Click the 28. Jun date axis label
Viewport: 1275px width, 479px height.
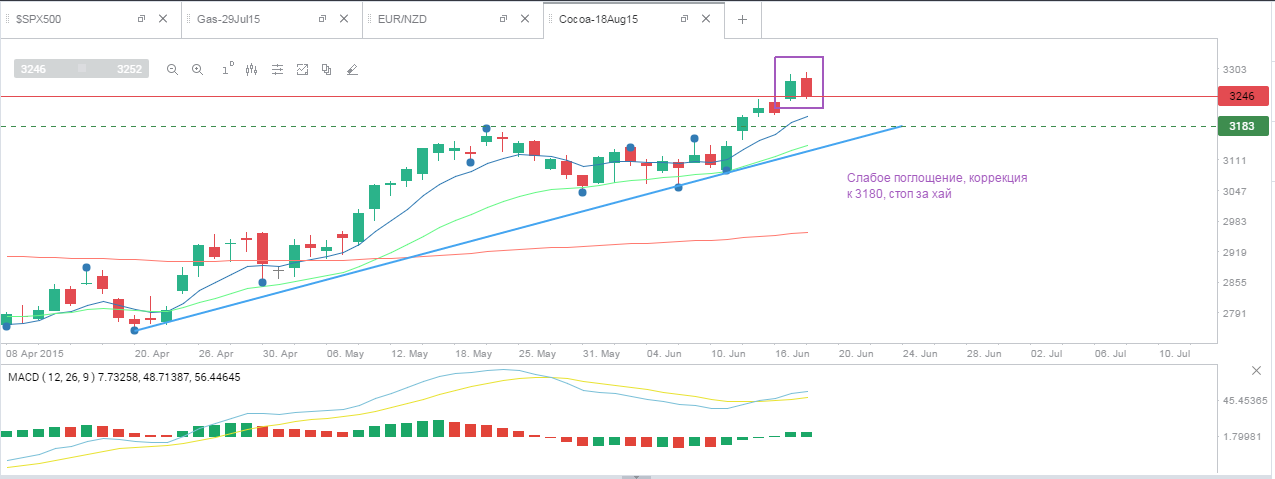pos(985,353)
